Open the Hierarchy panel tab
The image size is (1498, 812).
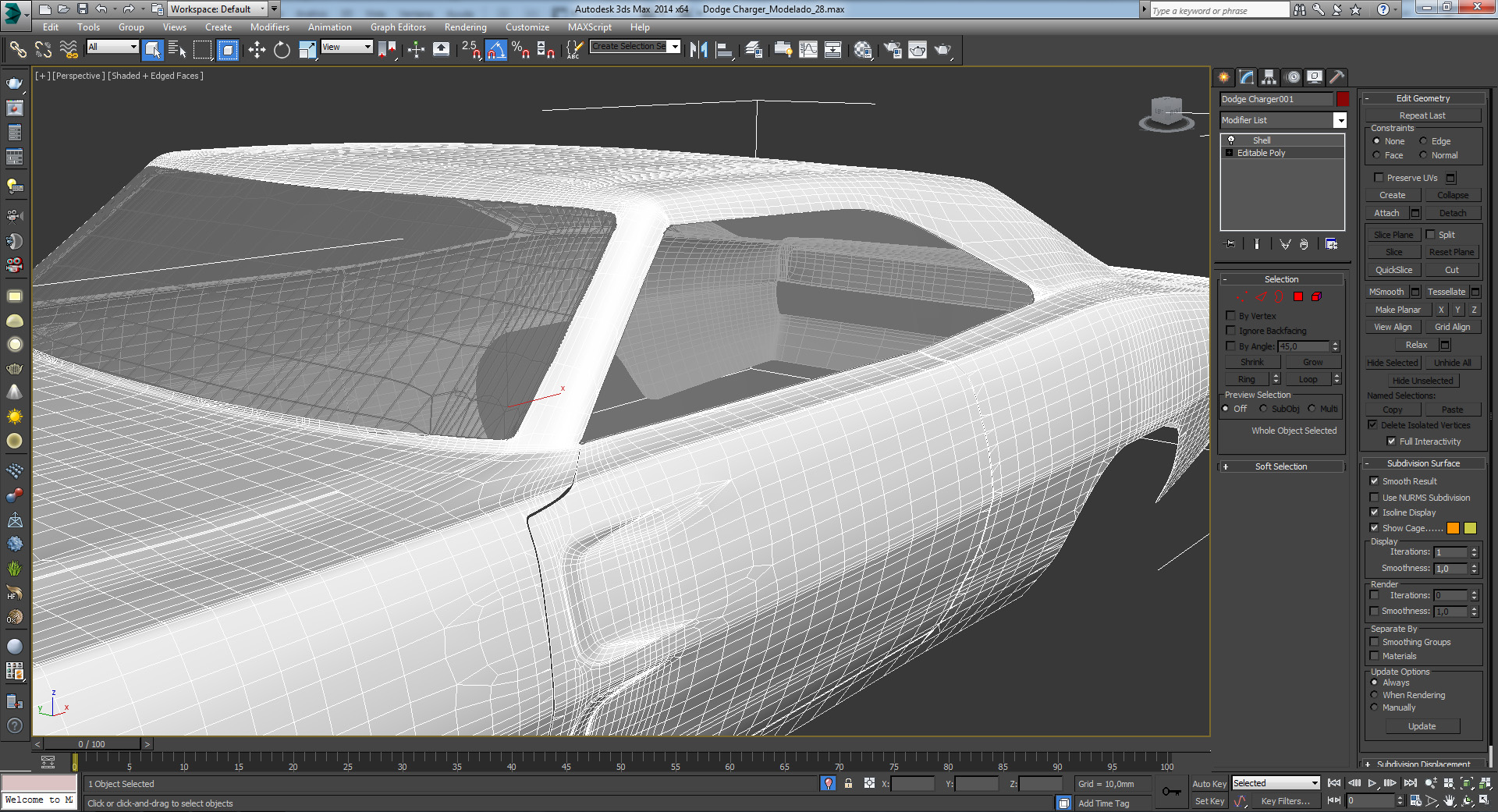[x=1269, y=76]
